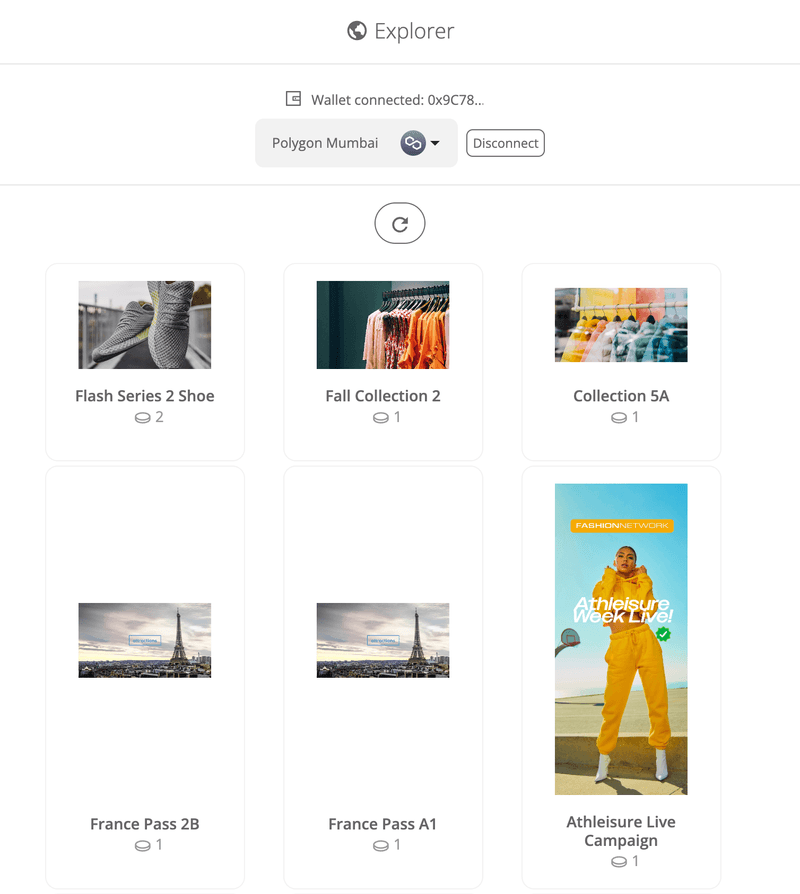Open France Pass 2B Eiffel Tower image
The image size is (800, 894).
click(145, 640)
